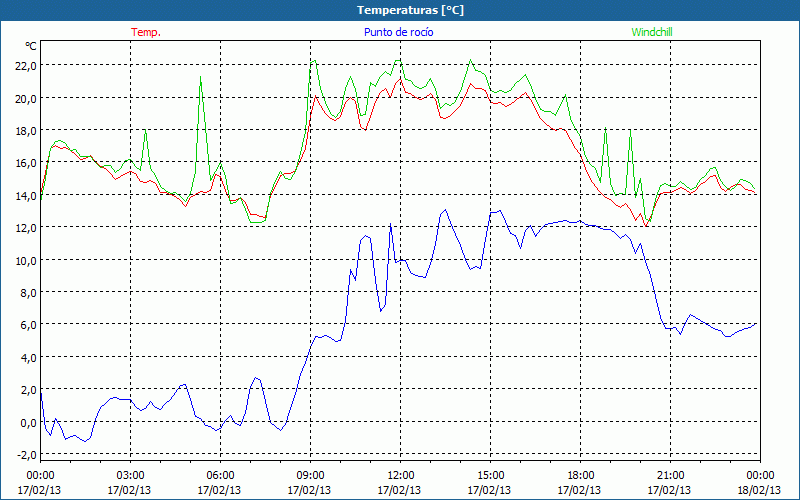
Task: Click the 14,0 y-axis value
Action: 26,195
